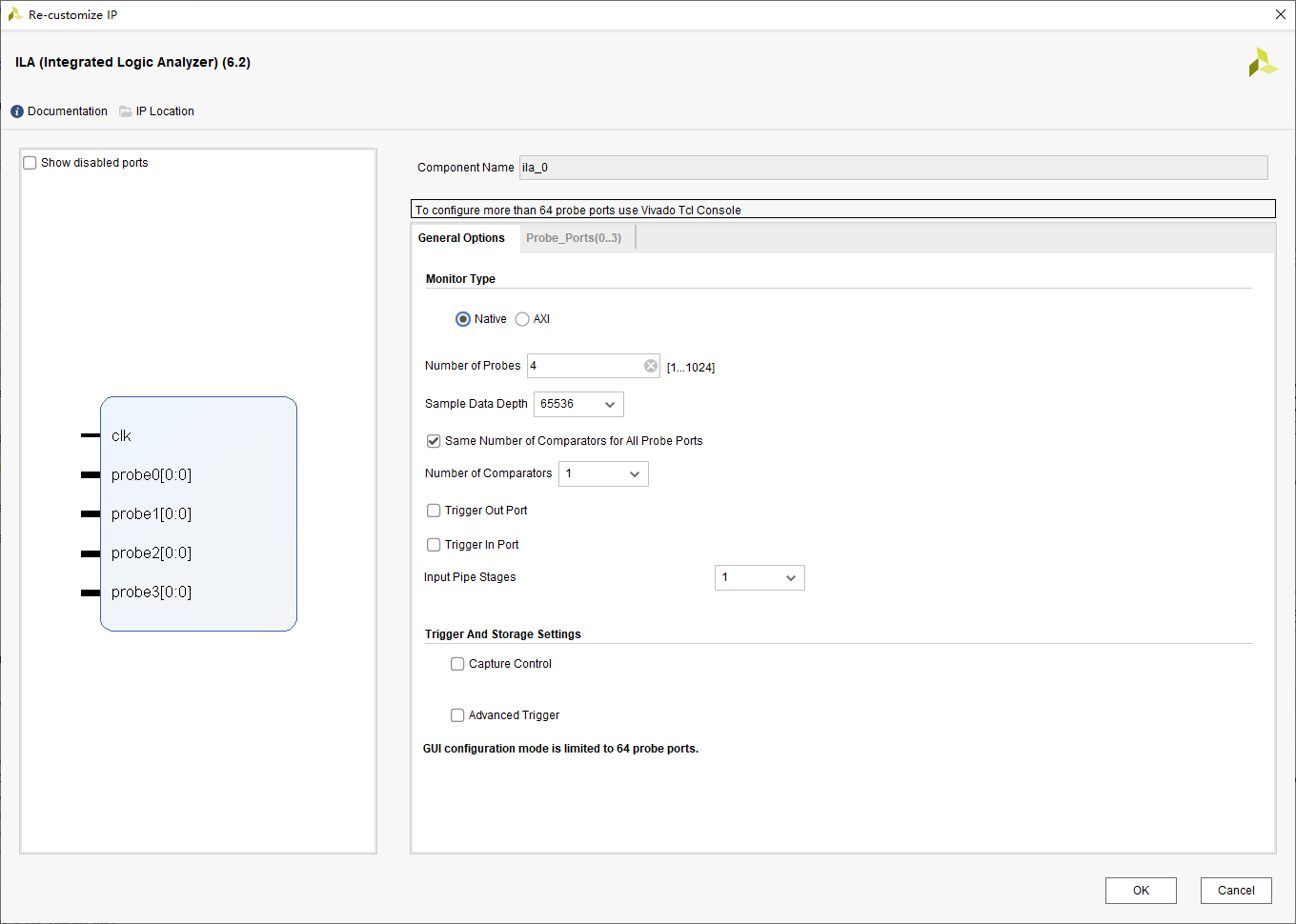Select the probe2[0:0] port label

152,552
